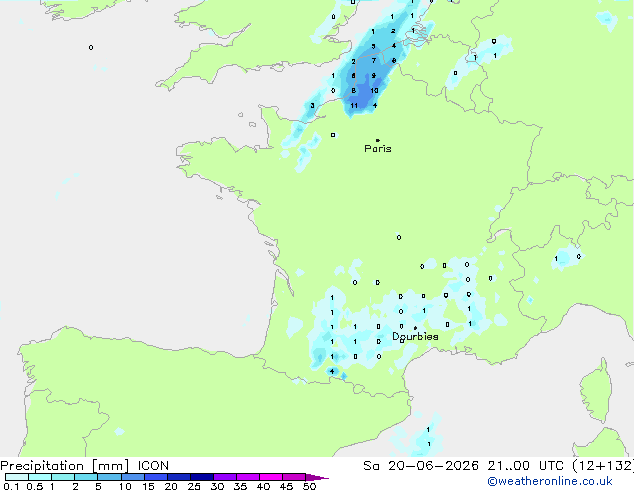Click the precipitation value 11 on map
The image size is (634, 490).
pyautogui.click(x=354, y=106)
